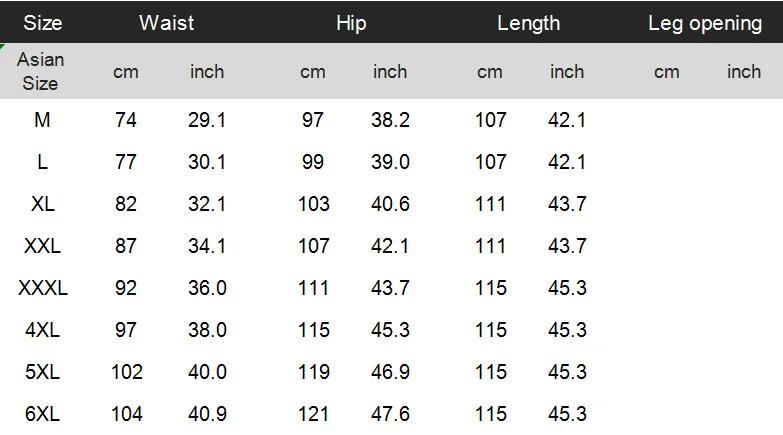Screen dimensions: 783x435
Task: Select the "4XL" size label
Action: pyautogui.click(x=43, y=331)
